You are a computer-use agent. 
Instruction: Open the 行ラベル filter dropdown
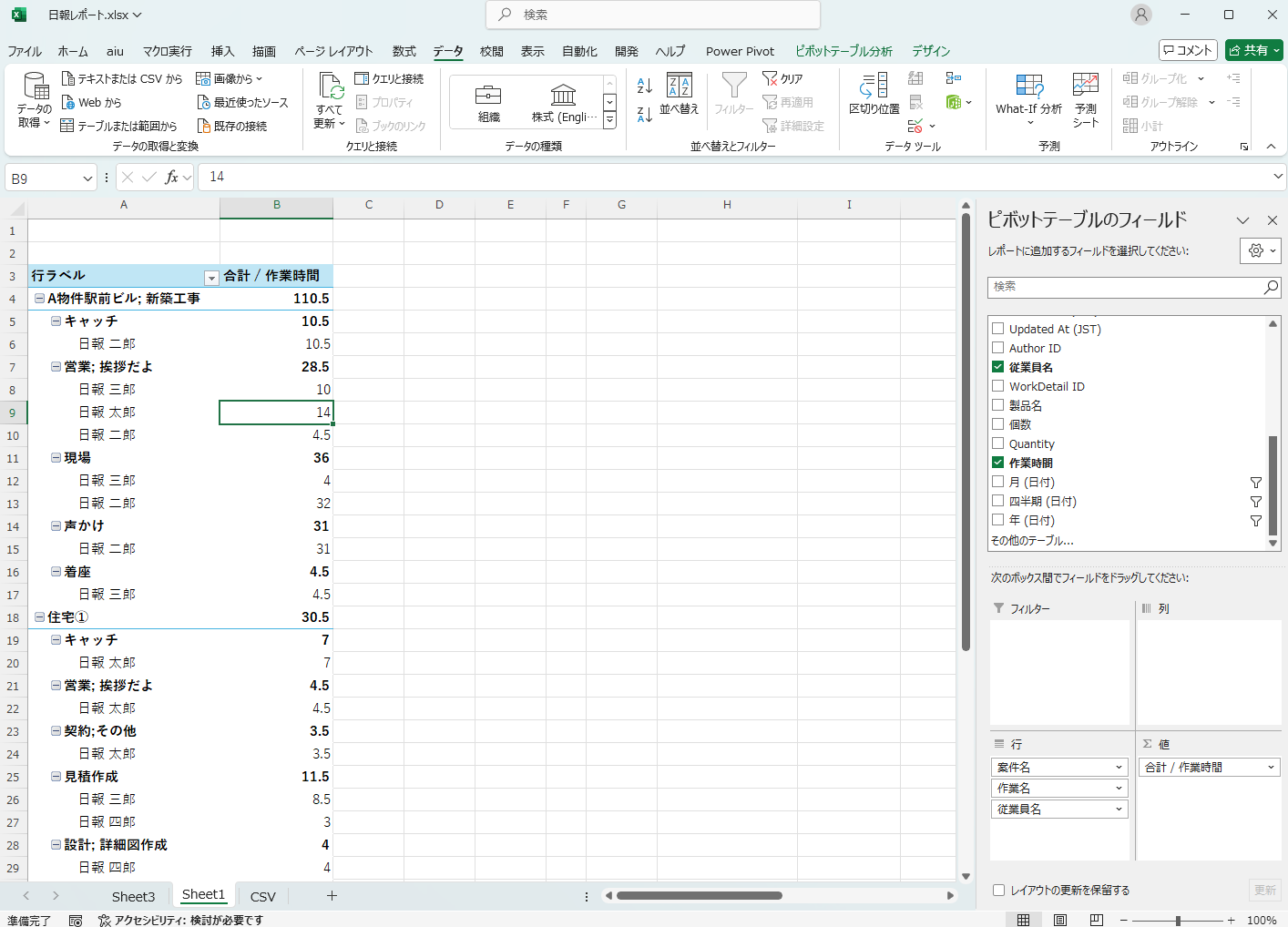coord(211,278)
